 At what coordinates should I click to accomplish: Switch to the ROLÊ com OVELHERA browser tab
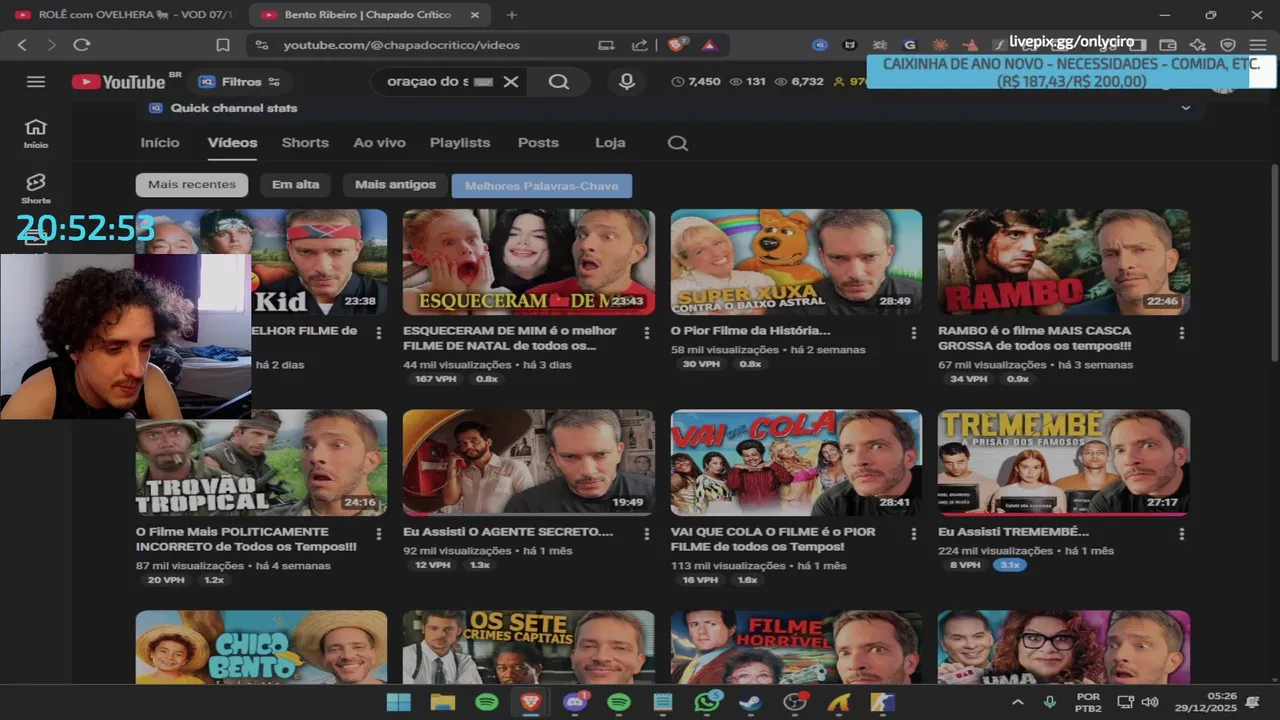tap(124, 15)
